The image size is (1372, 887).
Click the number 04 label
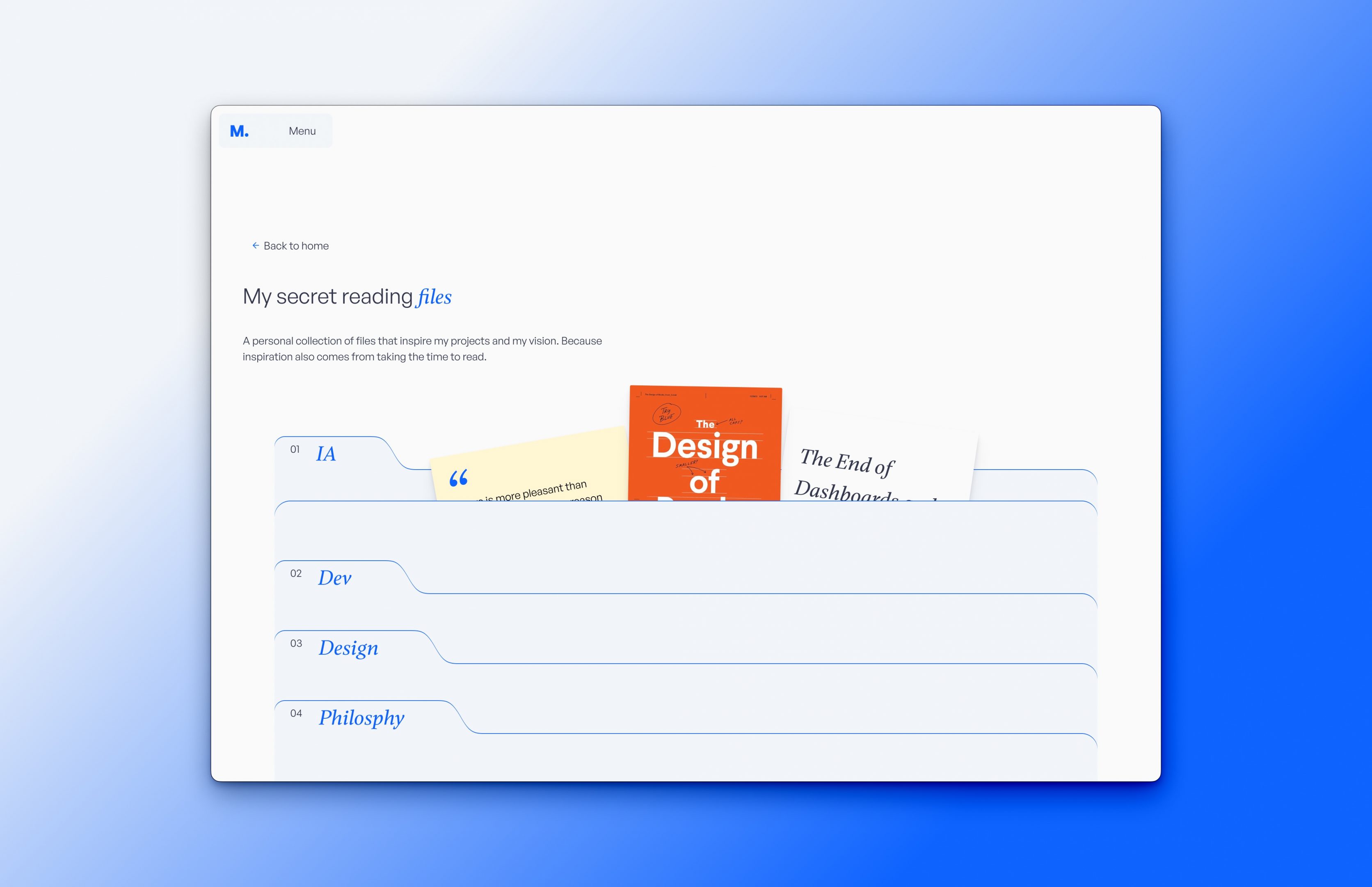point(296,714)
